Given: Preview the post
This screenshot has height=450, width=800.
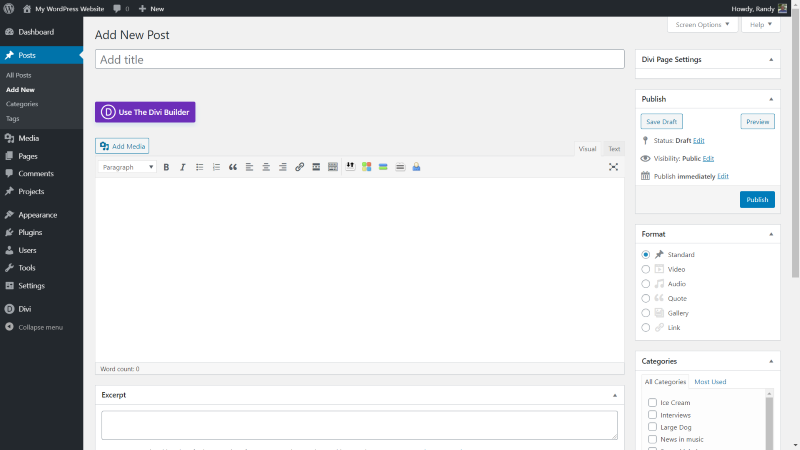Looking at the screenshot, I should coord(757,121).
